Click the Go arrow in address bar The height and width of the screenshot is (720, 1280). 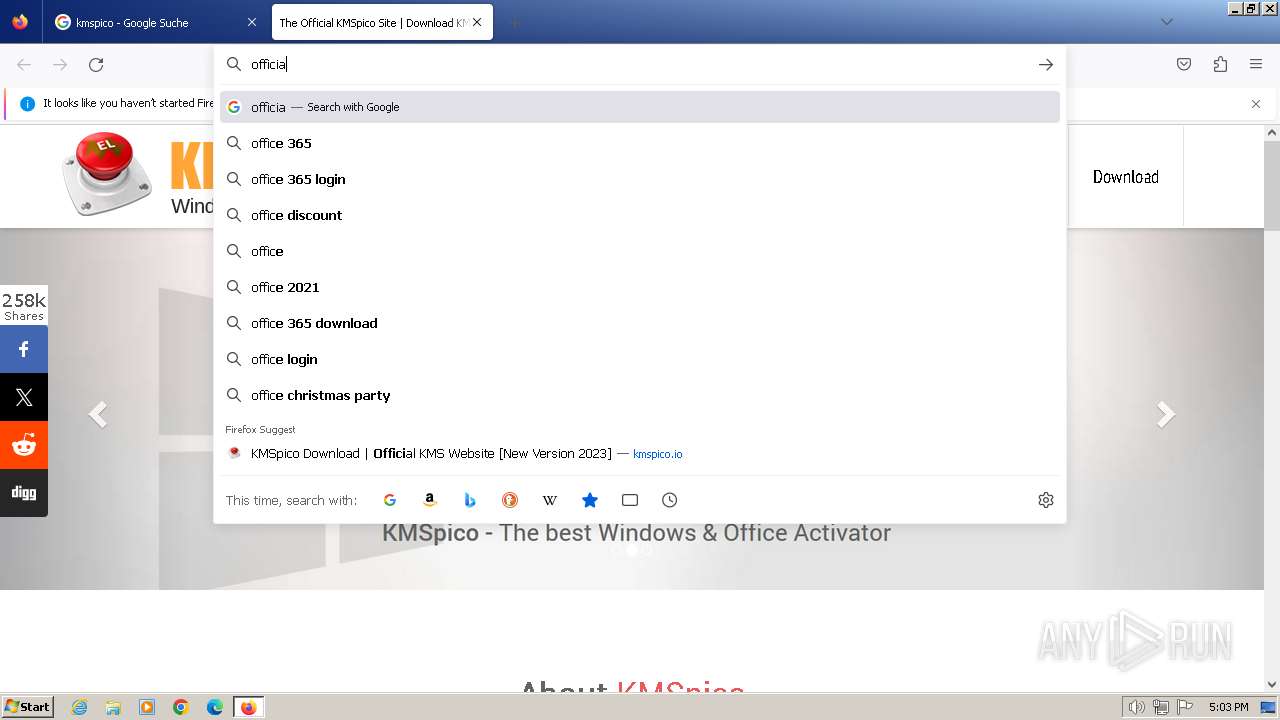click(x=1045, y=64)
